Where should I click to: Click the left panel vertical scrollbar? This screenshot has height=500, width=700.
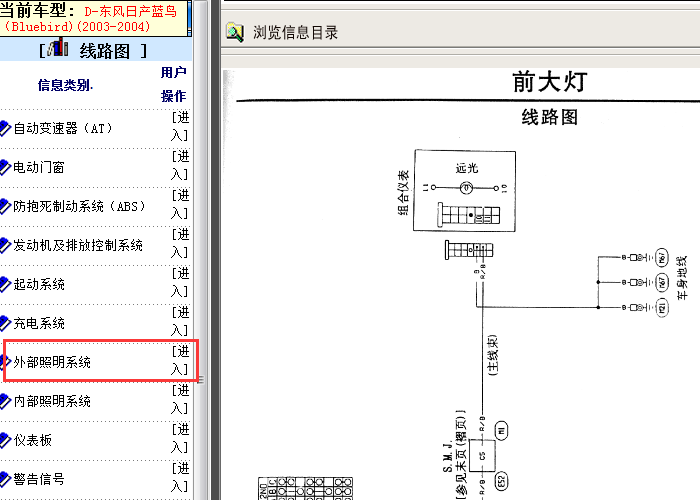(201, 250)
